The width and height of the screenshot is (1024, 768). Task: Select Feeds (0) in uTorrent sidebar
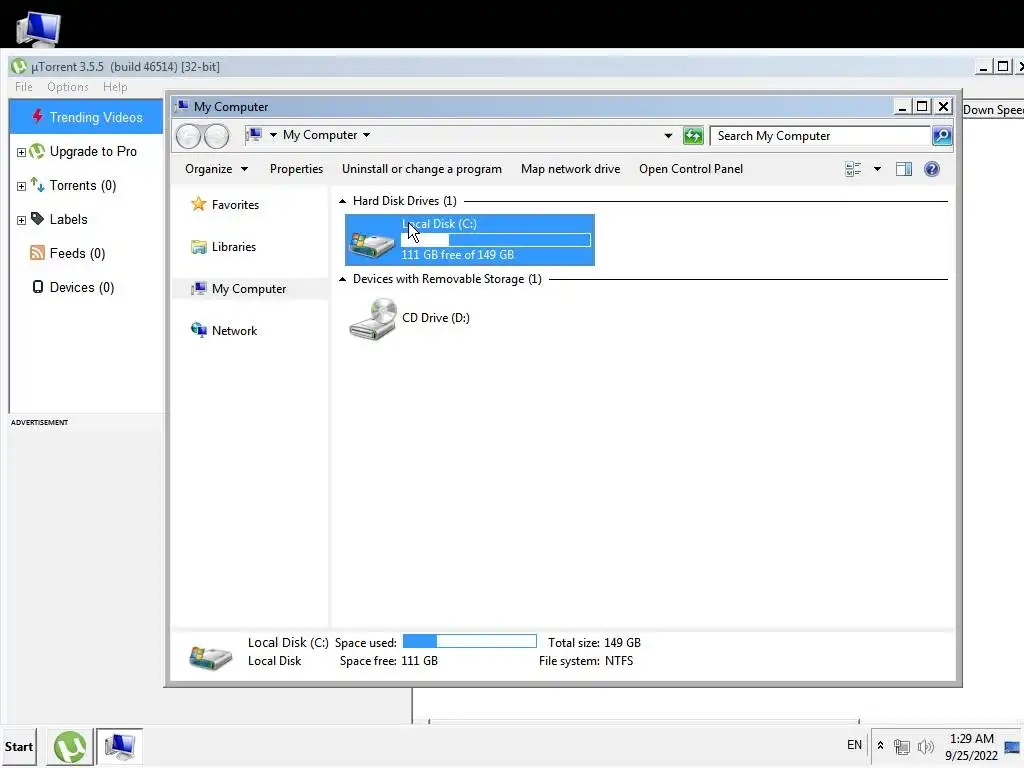pos(77,253)
